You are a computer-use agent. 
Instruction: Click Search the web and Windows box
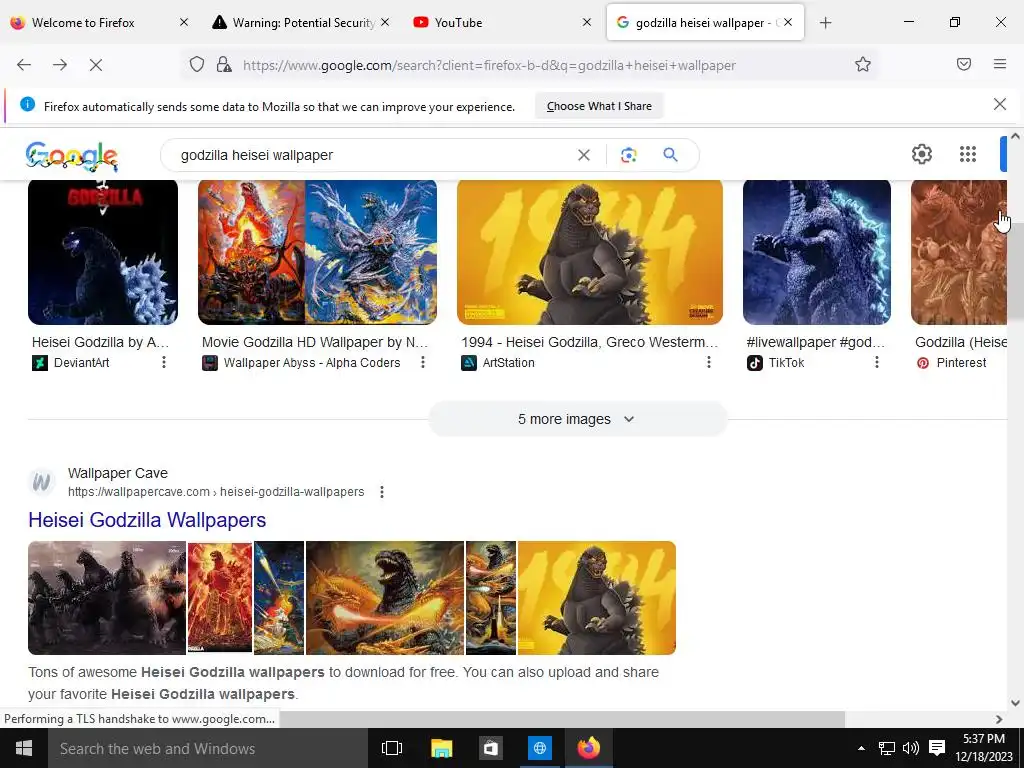tap(208, 748)
